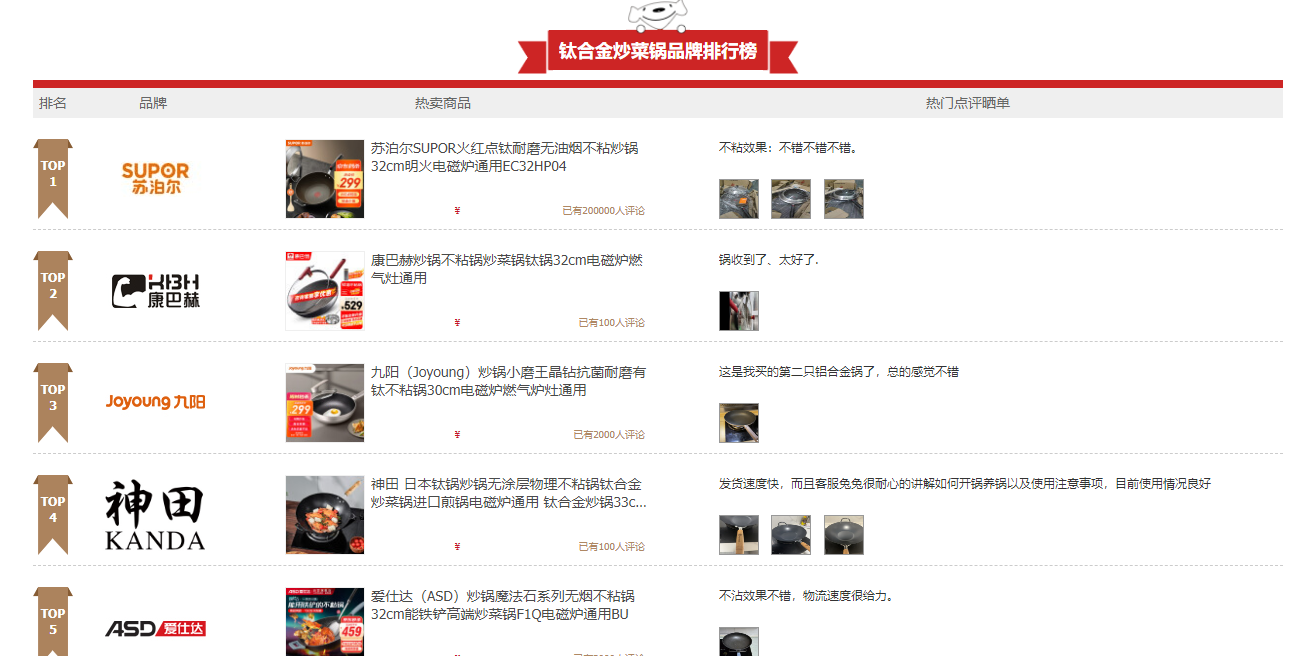Screen dimensions: 1310x659
Task: Click the 已有200000人评论 review count
Action: point(603,211)
